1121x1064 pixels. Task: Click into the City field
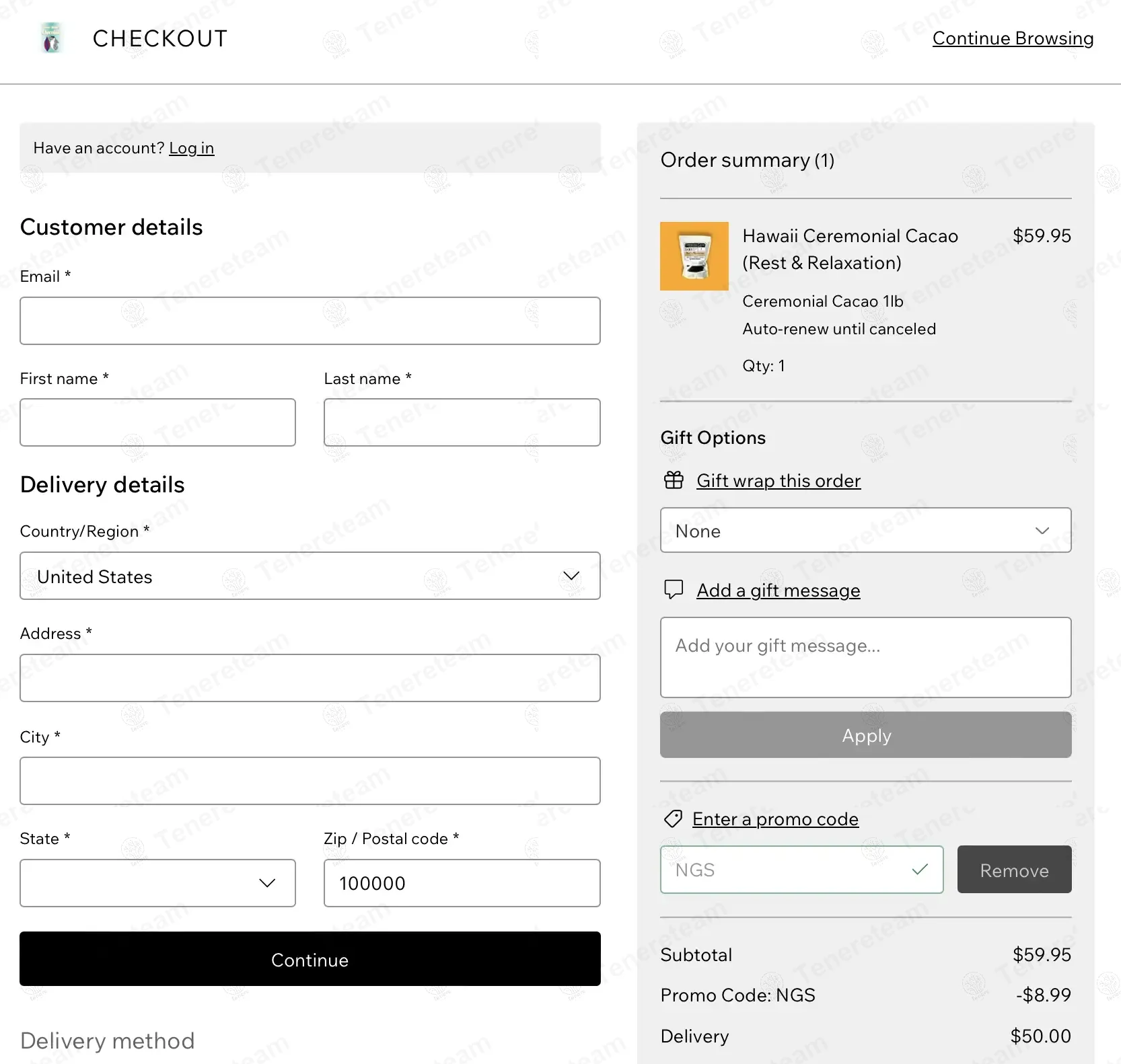click(310, 781)
